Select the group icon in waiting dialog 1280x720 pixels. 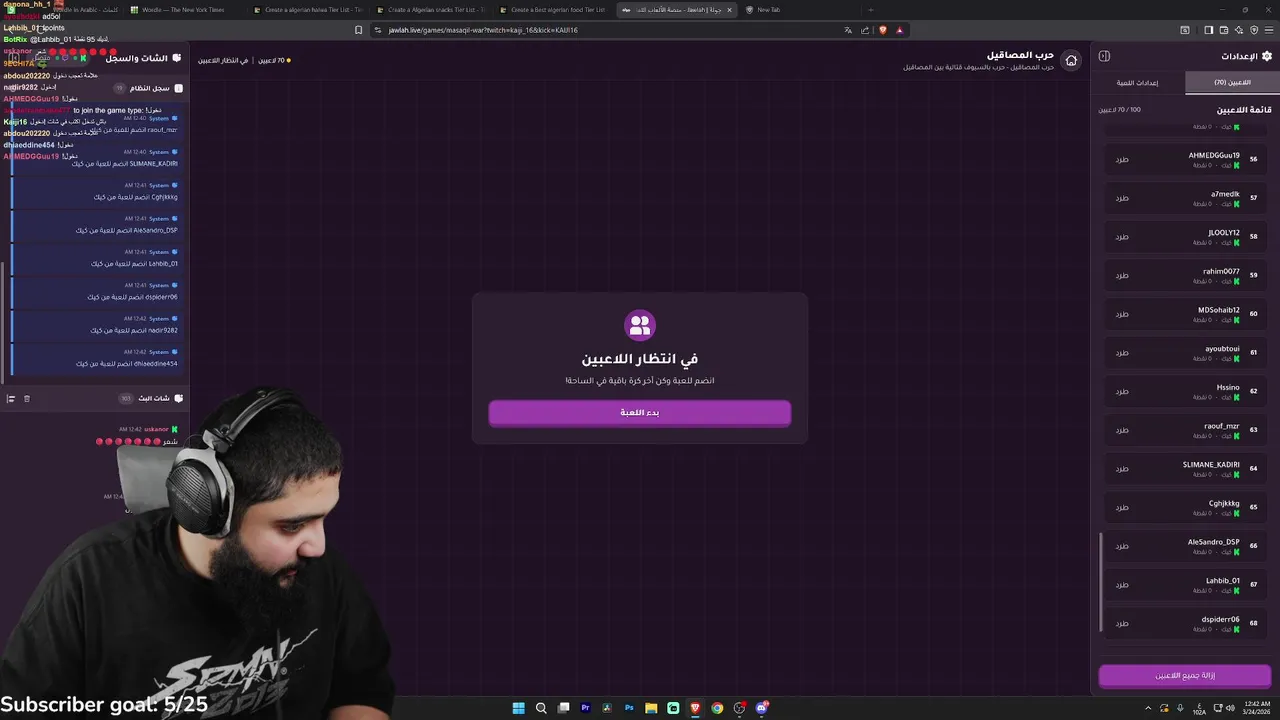tap(639, 325)
